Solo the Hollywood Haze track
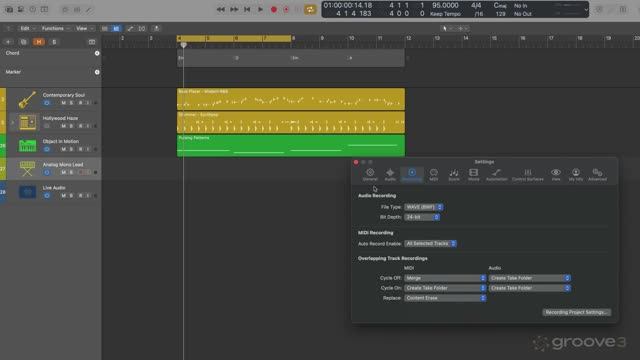The height and width of the screenshot is (360, 640). (x=71, y=126)
